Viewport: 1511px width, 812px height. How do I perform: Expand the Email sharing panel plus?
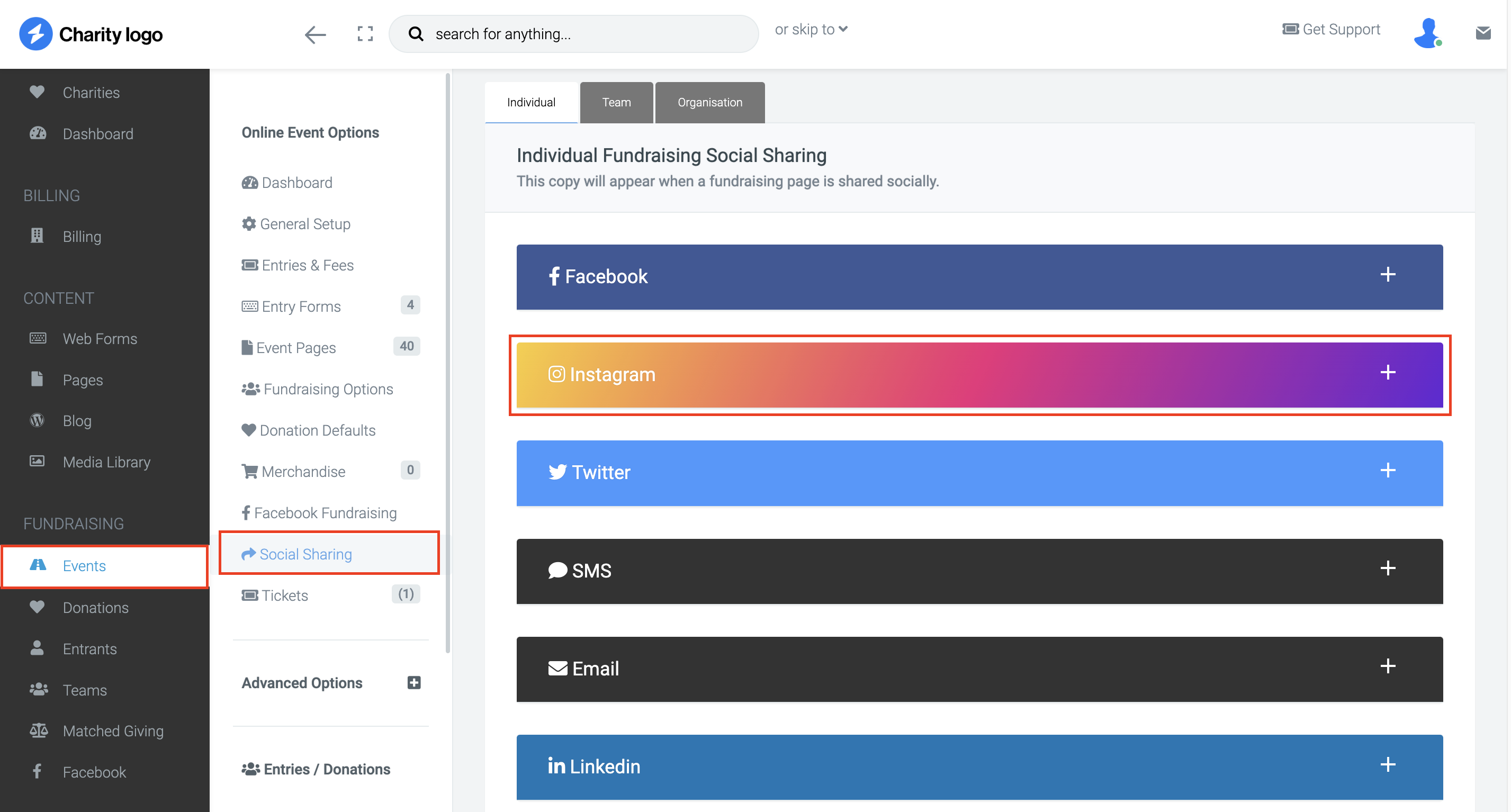pyautogui.click(x=1387, y=666)
